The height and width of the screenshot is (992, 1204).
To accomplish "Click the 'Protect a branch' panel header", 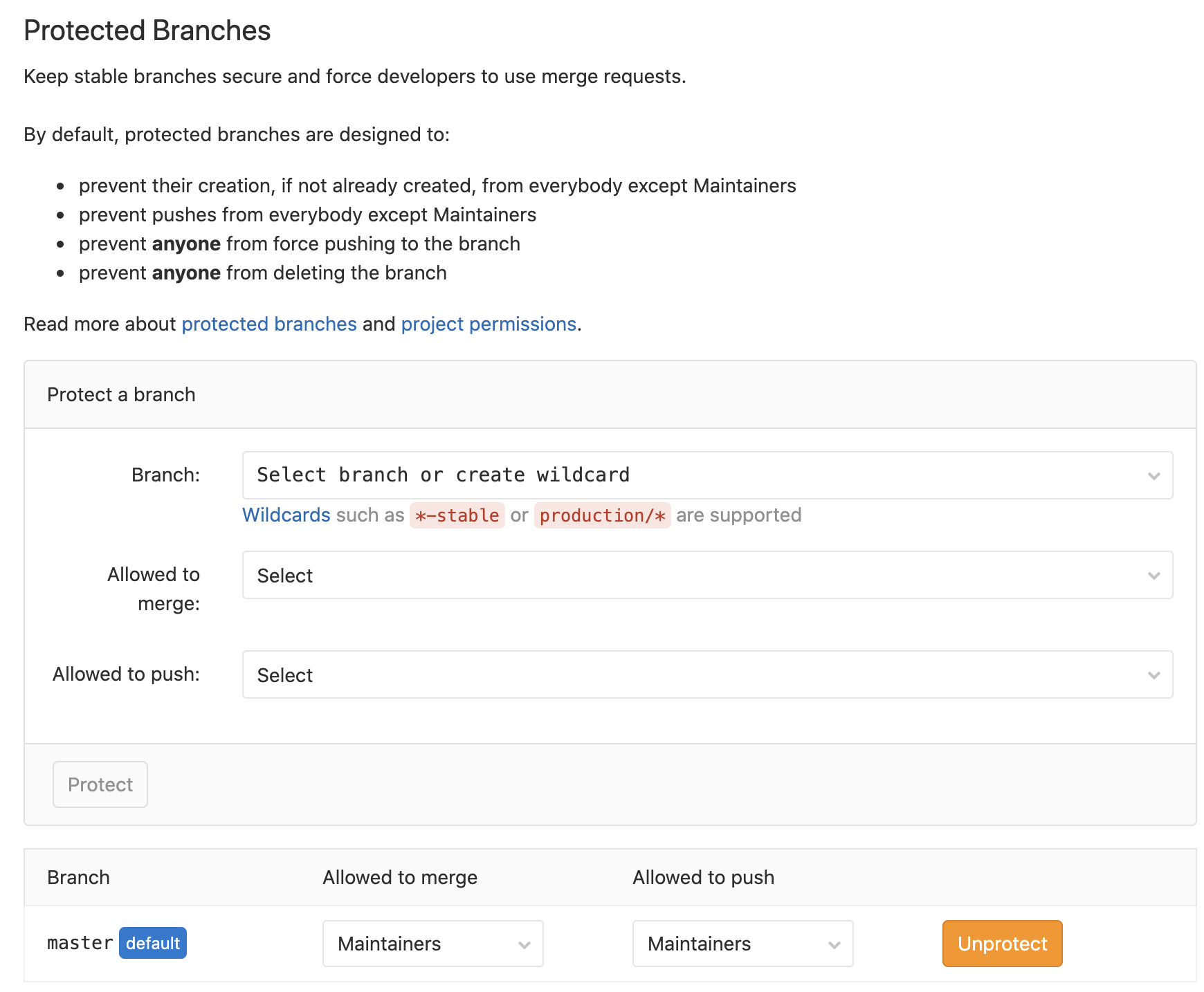I will point(121,394).
